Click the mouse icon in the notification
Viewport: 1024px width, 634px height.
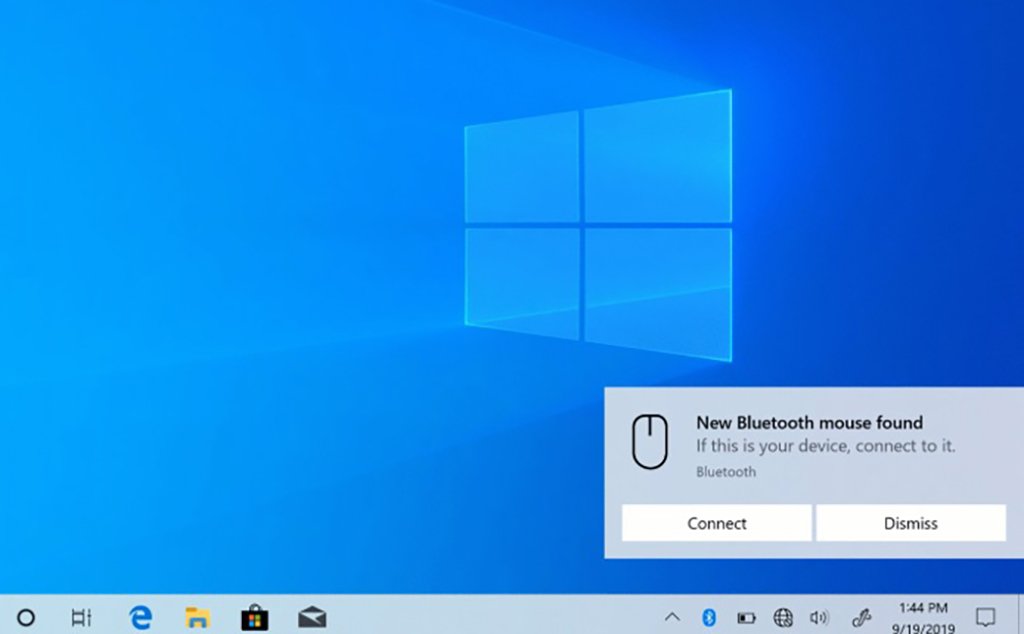click(x=649, y=442)
